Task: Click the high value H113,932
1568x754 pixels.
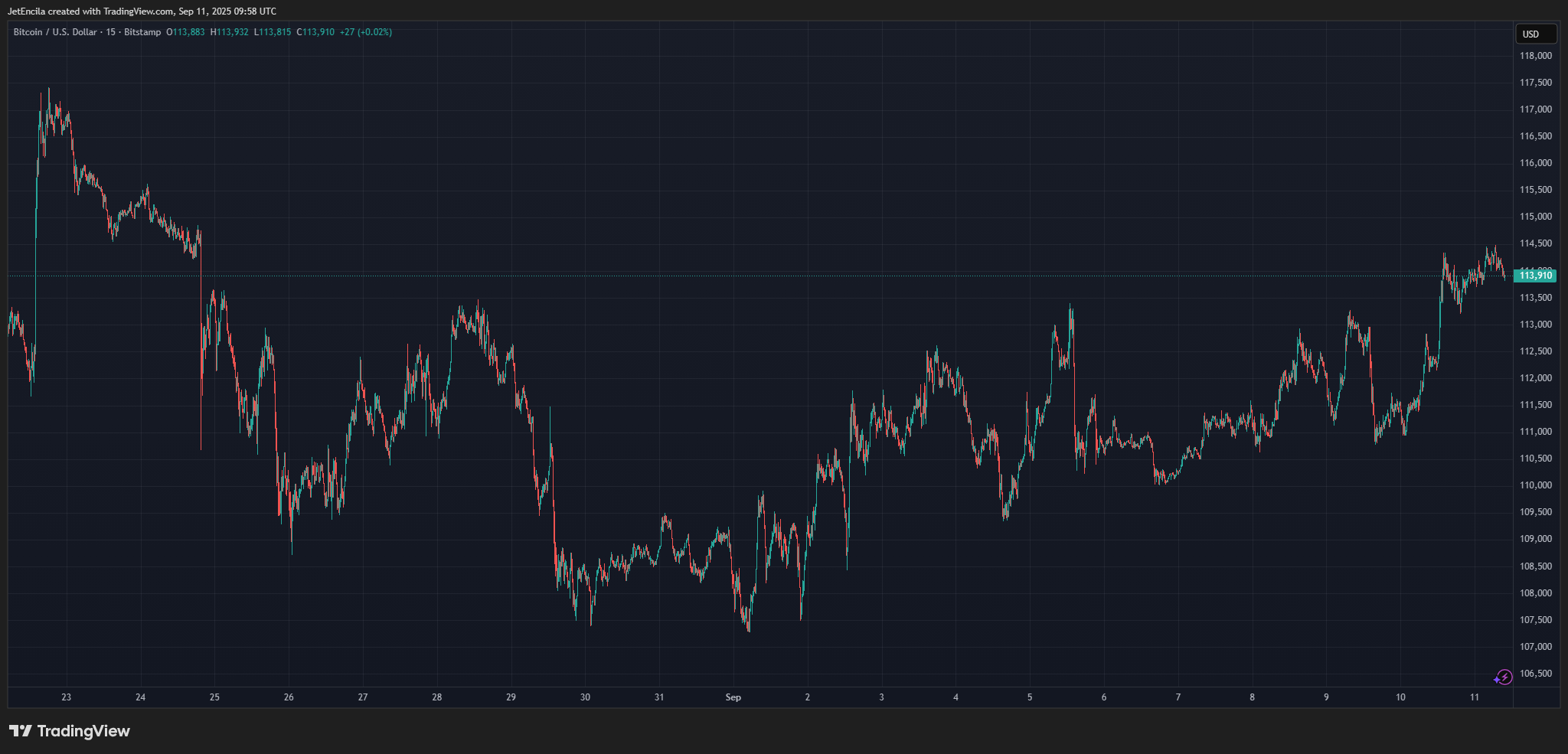Action: point(230,32)
